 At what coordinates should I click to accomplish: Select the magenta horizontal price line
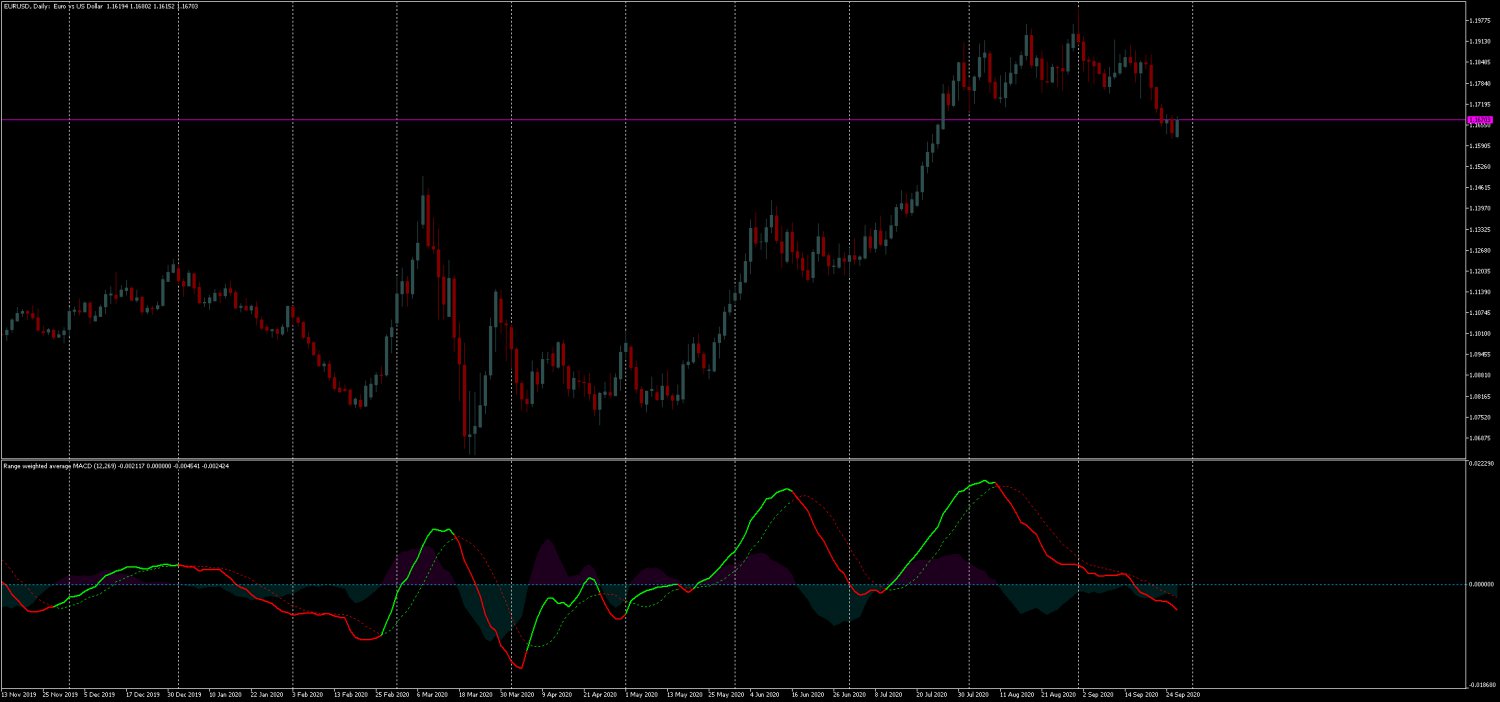pos(700,119)
